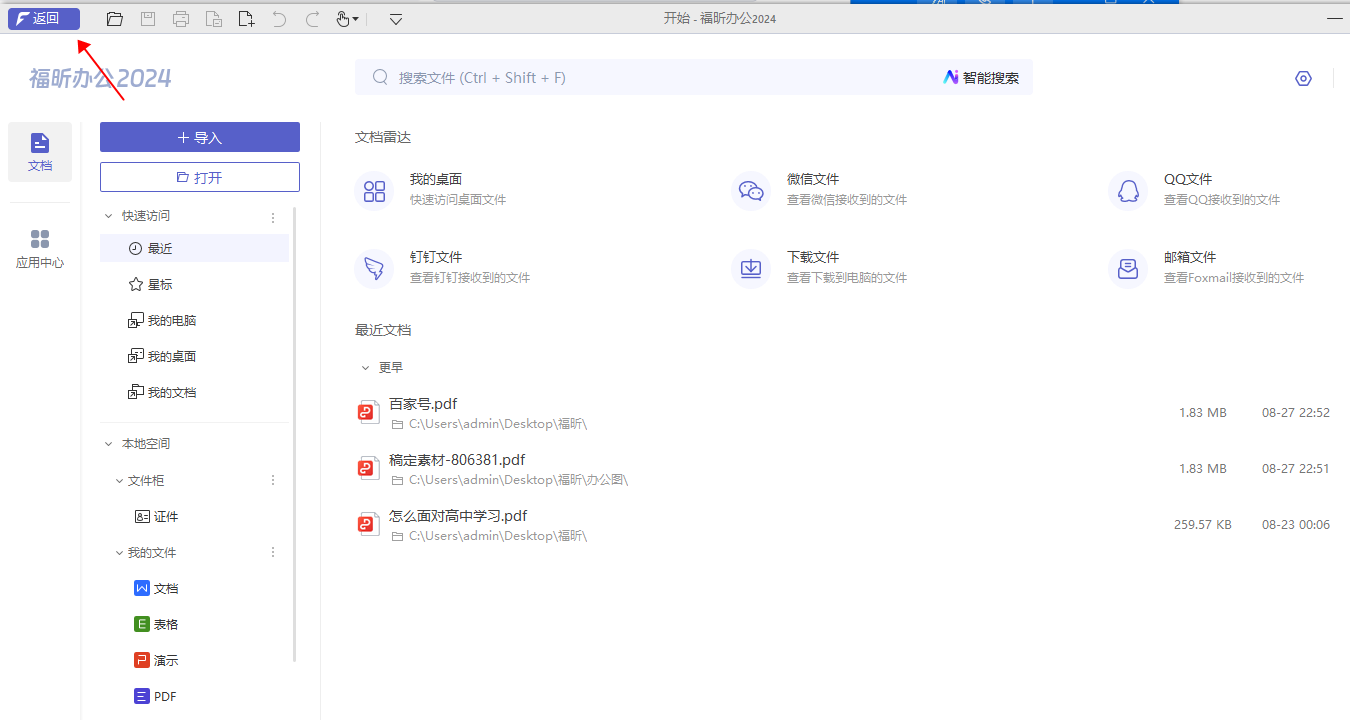Open 微信文件 card

point(819,189)
